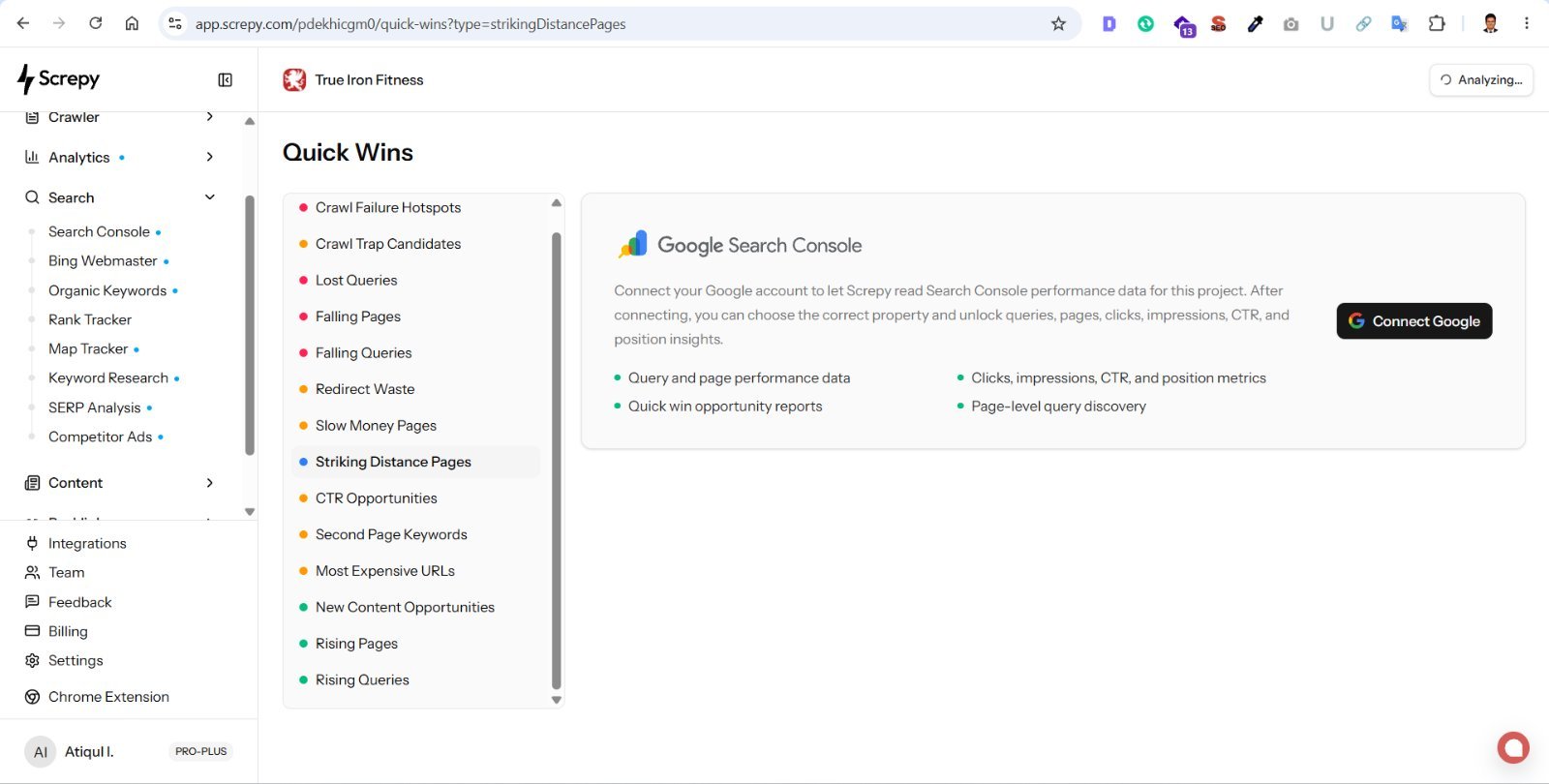The height and width of the screenshot is (784, 1549).
Task: Select Crawl Trap Candidates report
Action: coord(416,244)
